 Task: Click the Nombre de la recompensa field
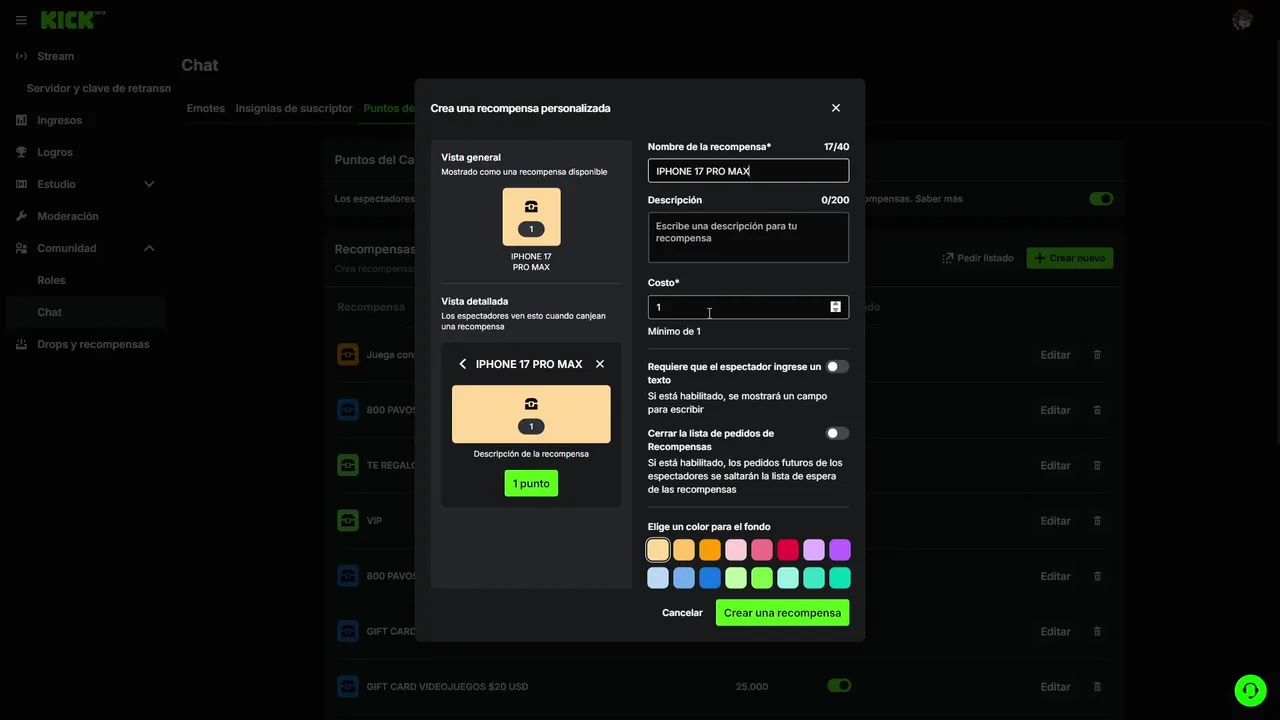point(748,171)
